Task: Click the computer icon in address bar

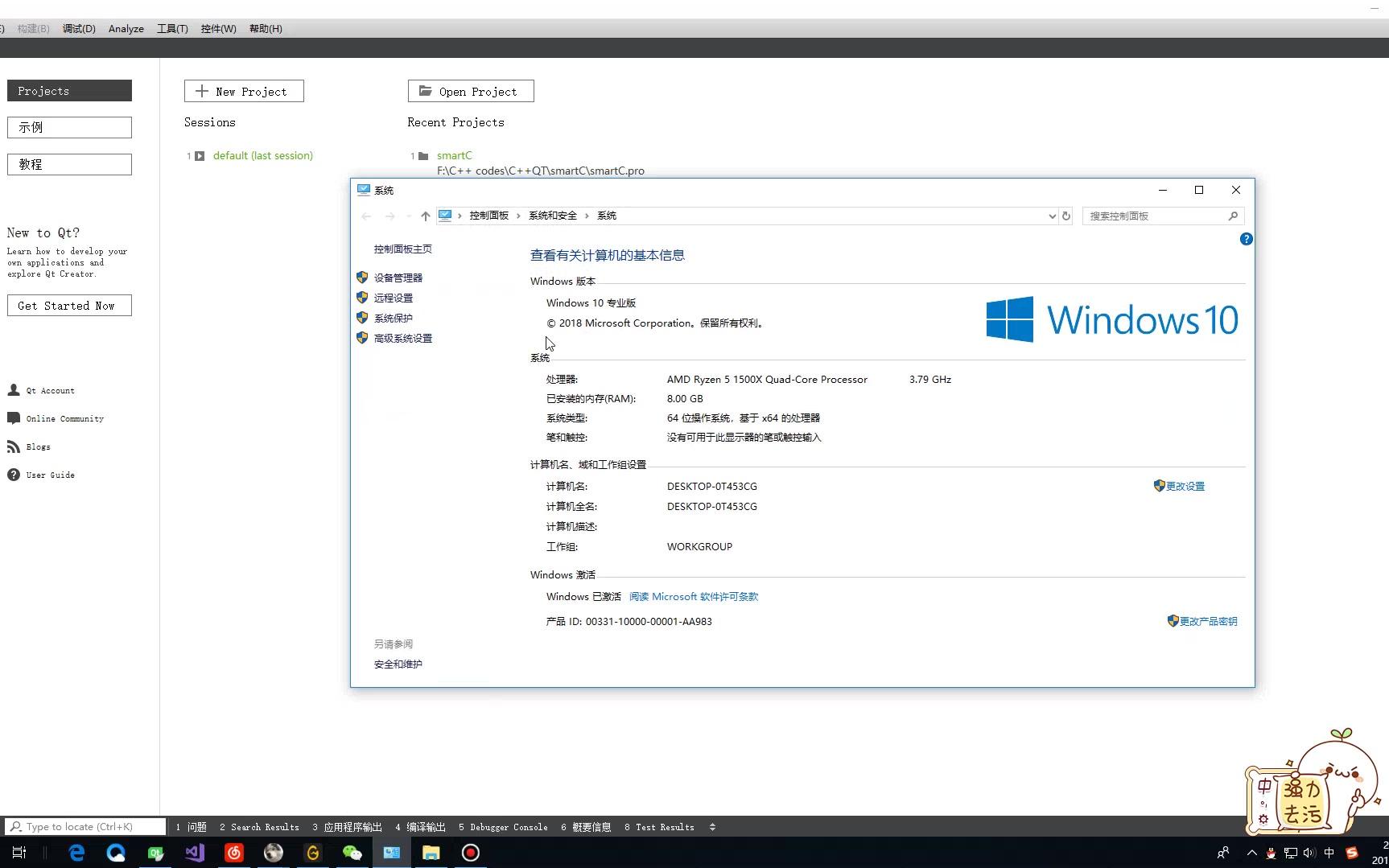Action: click(445, 216)
